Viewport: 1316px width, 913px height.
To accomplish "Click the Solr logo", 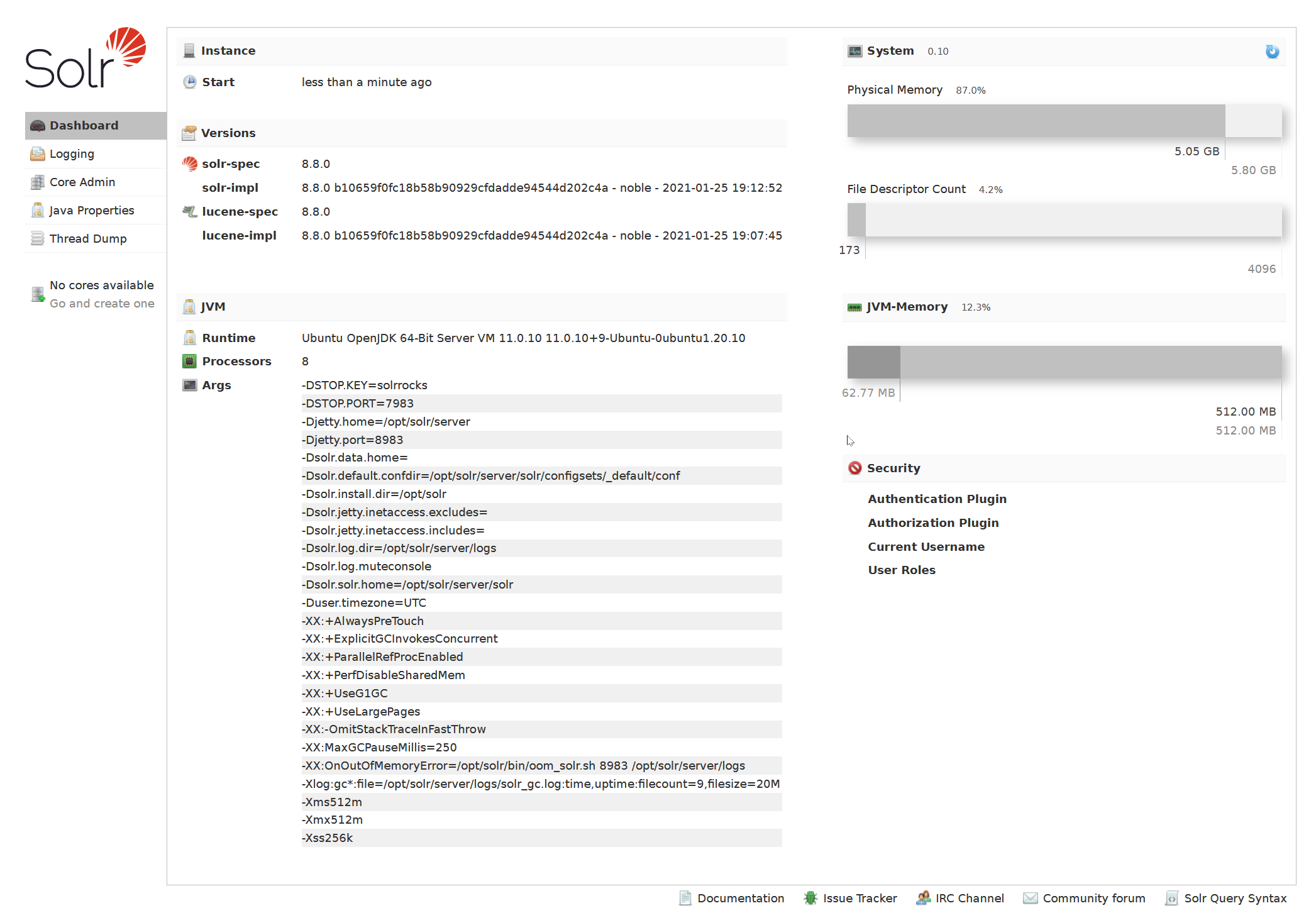I will point(86,58).
